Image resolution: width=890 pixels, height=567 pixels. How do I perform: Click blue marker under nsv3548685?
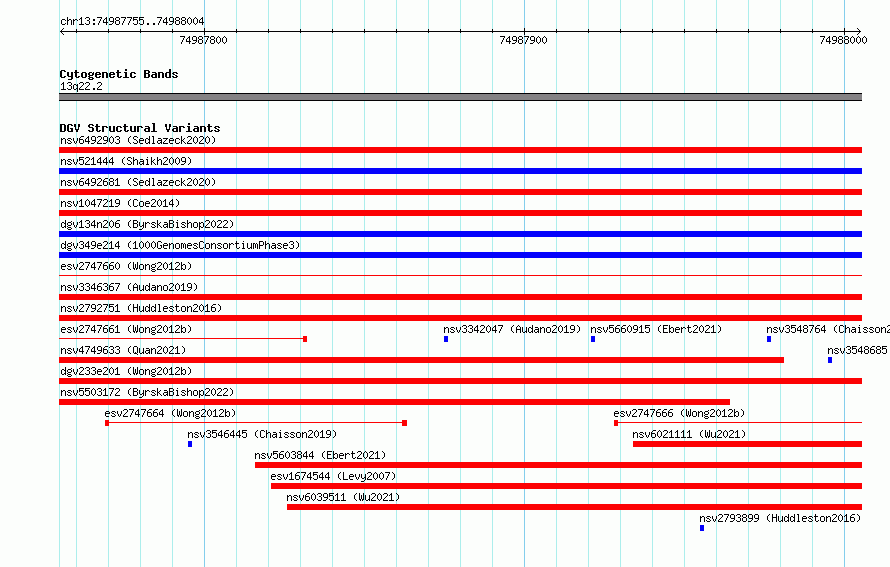830,360
